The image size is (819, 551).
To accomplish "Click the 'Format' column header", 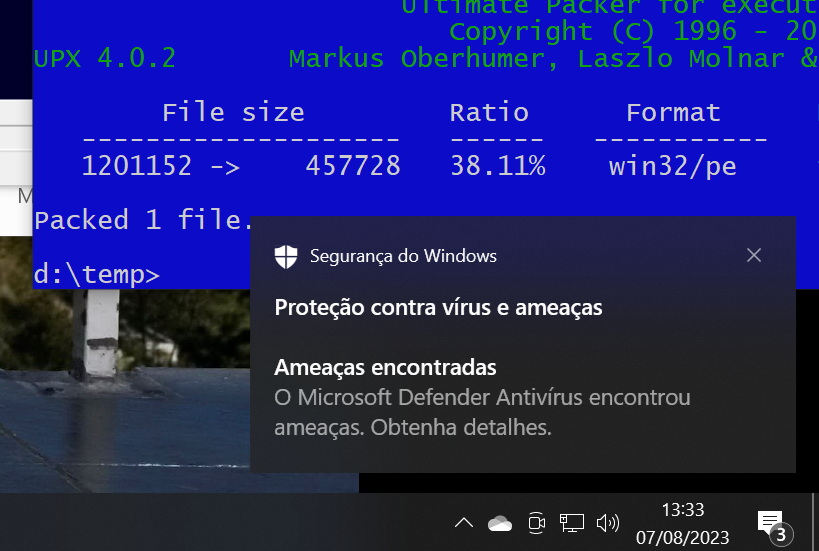I will click(673, 112).
